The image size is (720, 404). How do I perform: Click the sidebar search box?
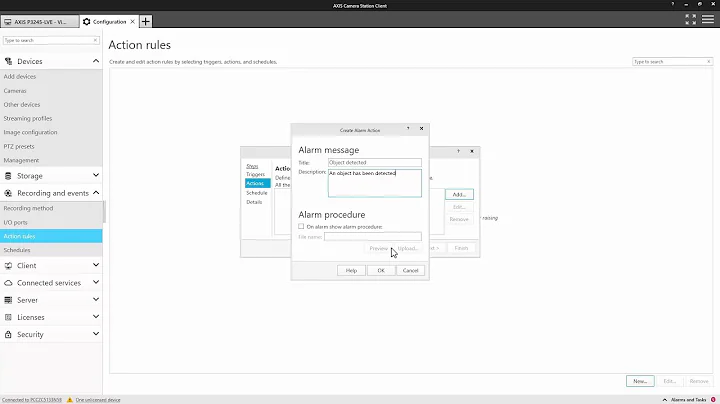tap(47, 40)
